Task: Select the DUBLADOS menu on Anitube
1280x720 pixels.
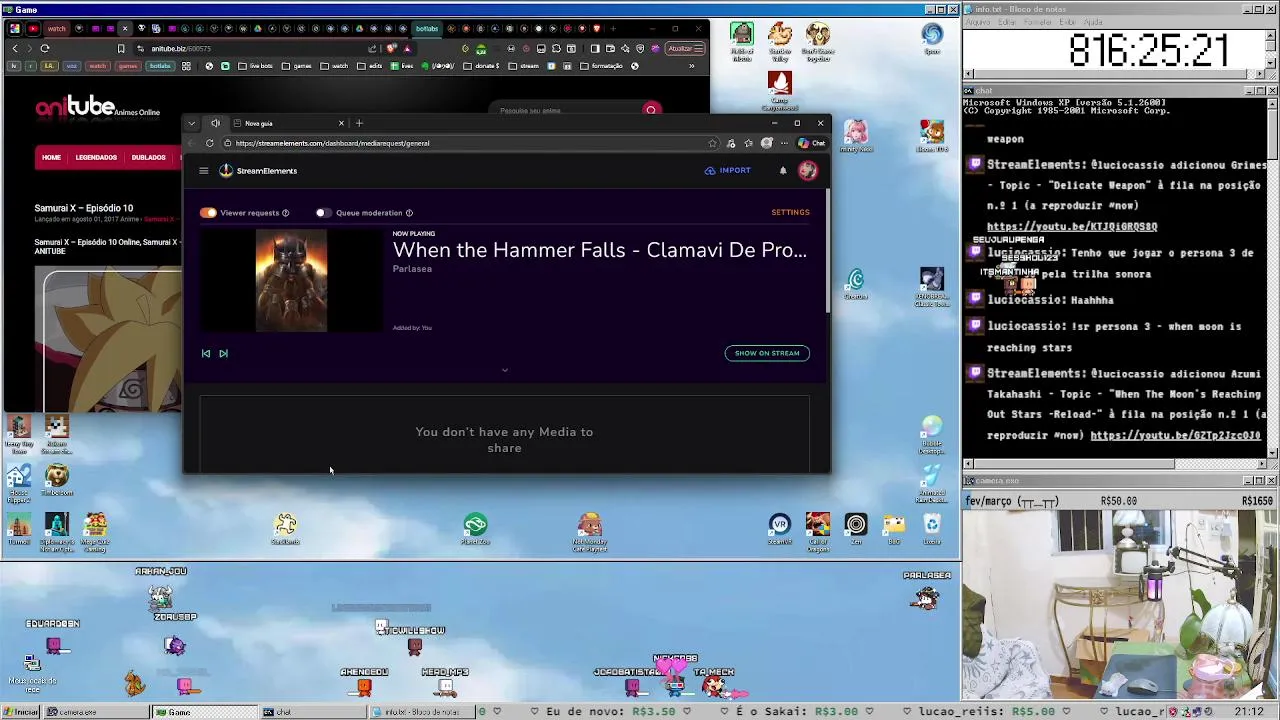Action: 148,157
